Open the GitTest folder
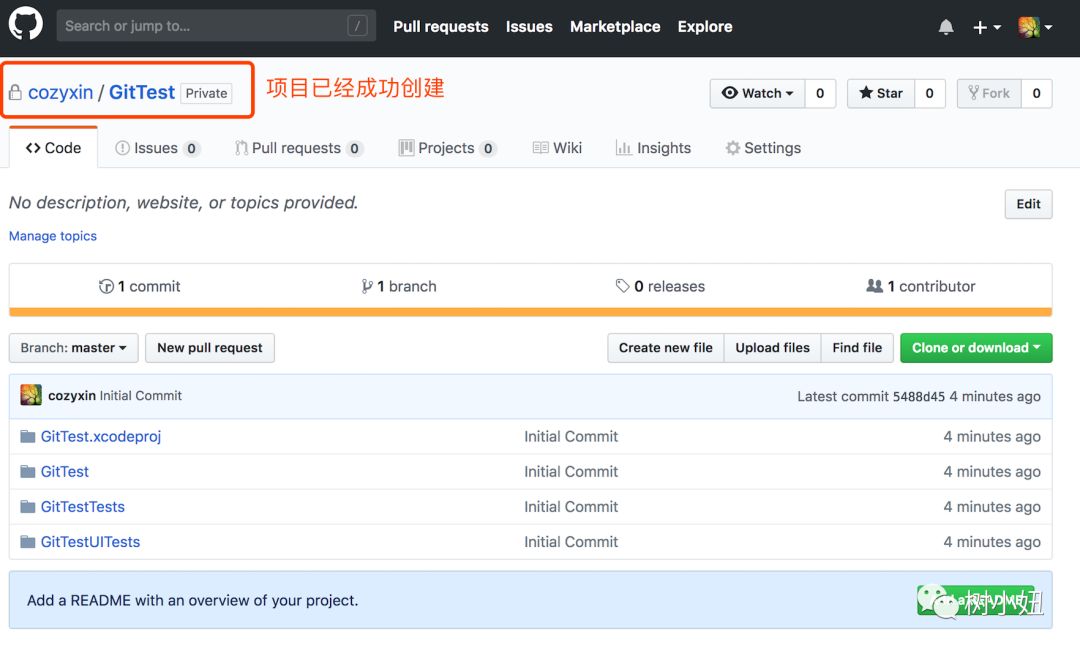 pos(65,471)
